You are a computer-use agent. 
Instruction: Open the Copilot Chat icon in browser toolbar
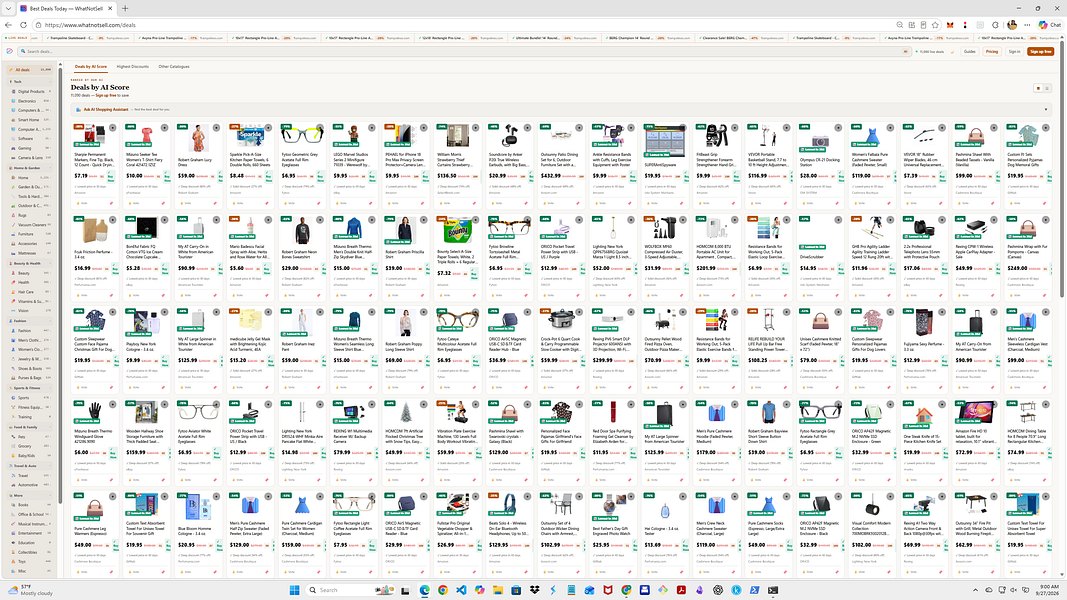tap(1049, 25)
